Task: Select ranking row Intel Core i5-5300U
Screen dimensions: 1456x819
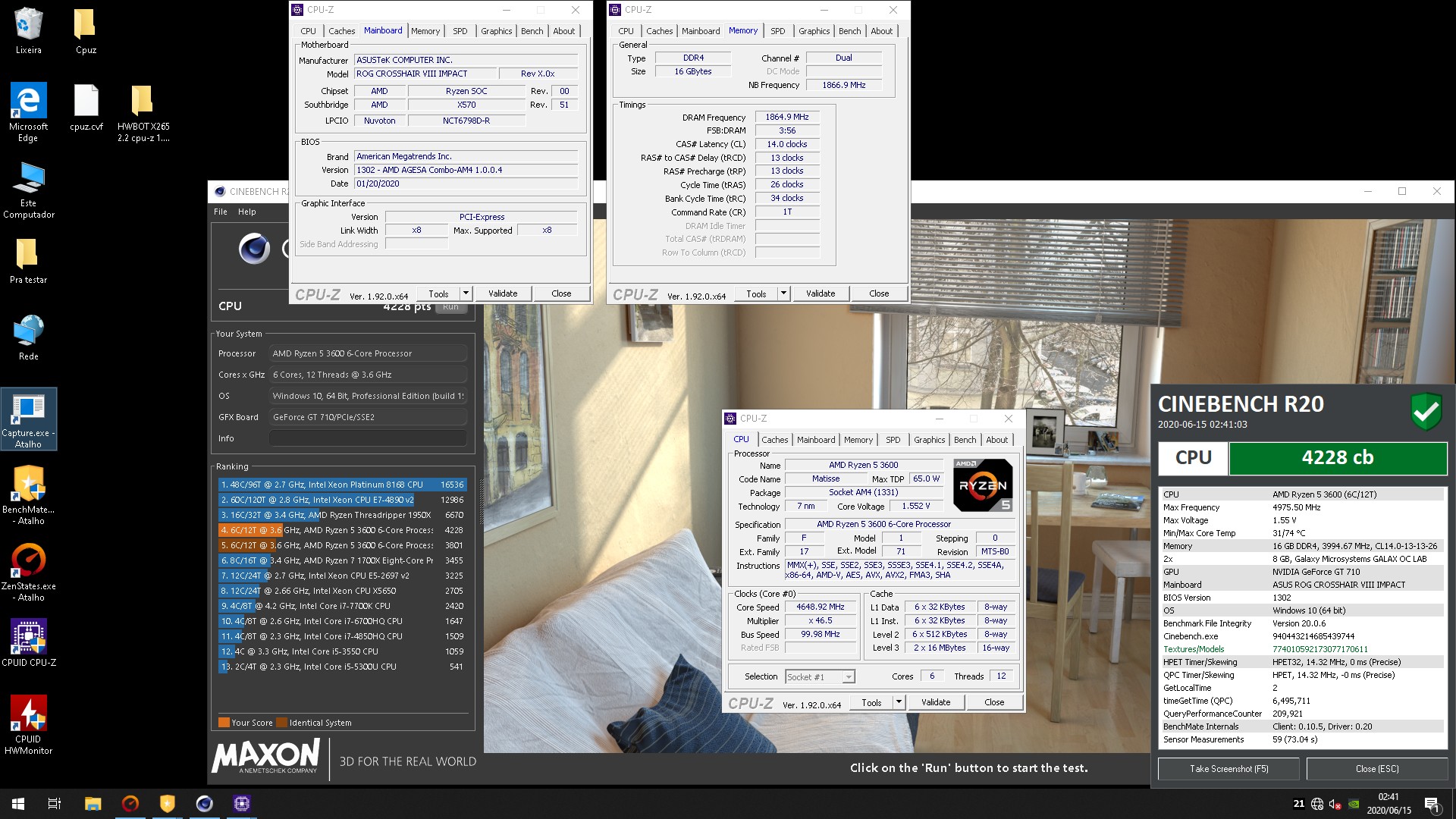Action: 342,667
